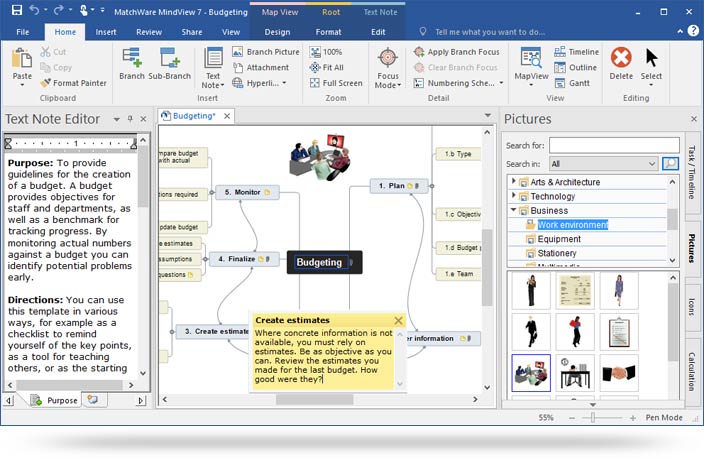Open Numbering Scheme dropdown
The image size is (704, 459).
tap(501, 83)
